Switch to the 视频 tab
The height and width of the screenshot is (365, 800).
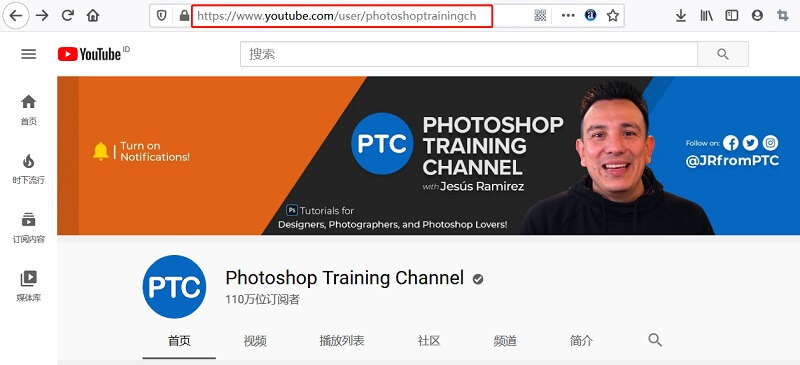(x=255, y=341)
